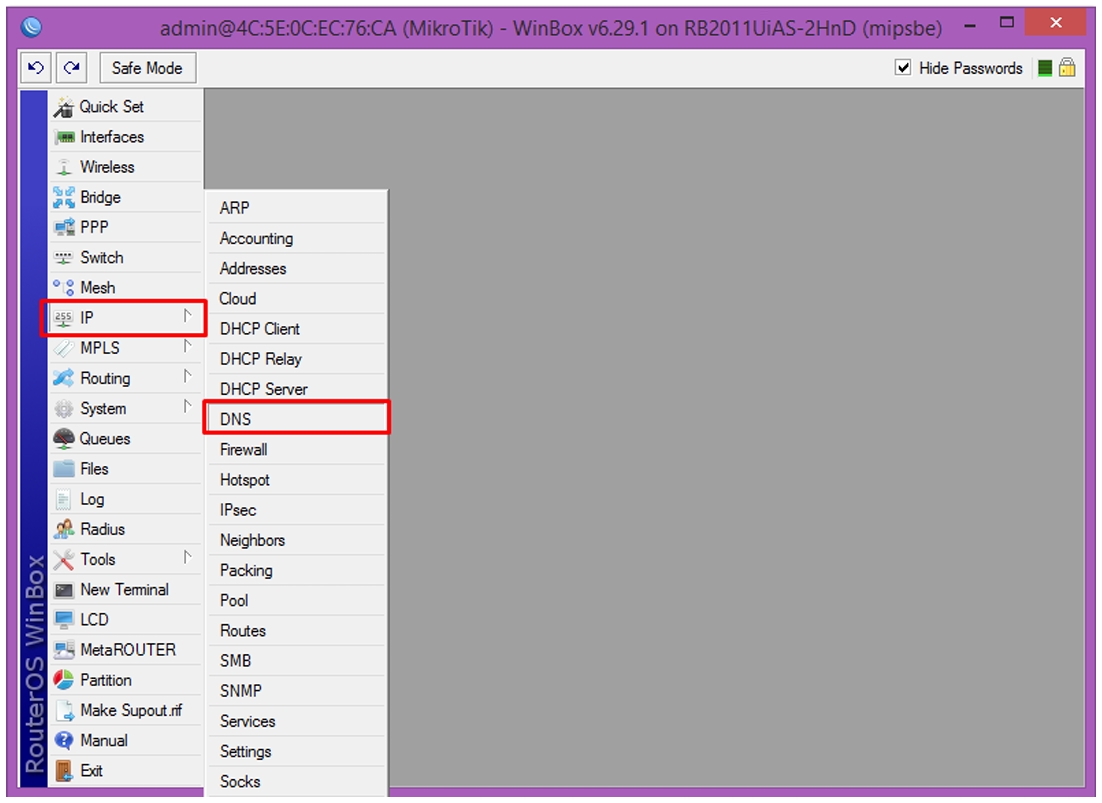1102x803 pixels.
Task: Click the PPP icon
Action: (x=64, y=228)
